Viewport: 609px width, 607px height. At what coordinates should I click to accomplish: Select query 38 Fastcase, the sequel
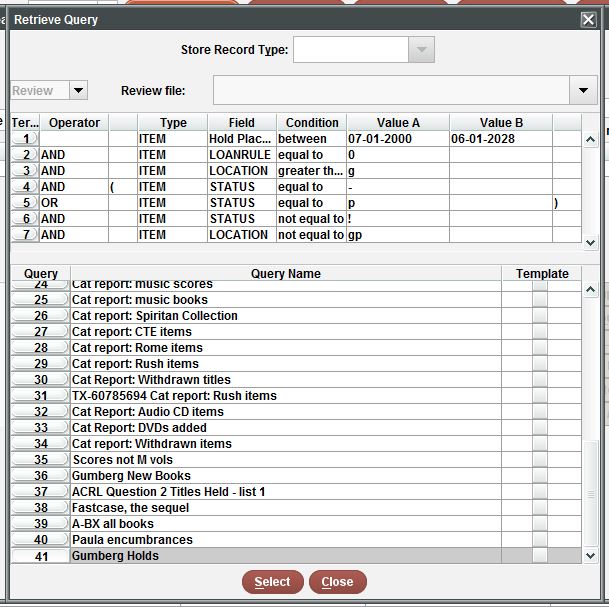pyautogui.click(x=286, y=508)
